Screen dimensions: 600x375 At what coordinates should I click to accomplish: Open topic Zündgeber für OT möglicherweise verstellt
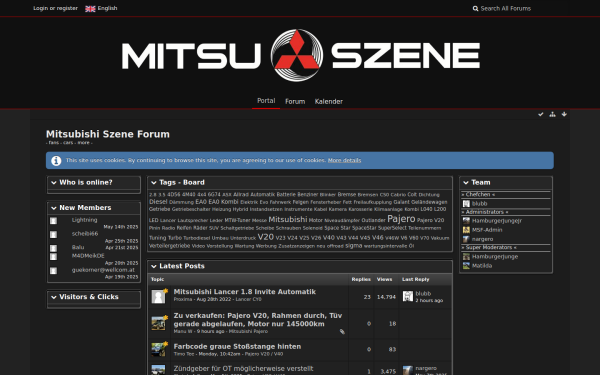(x=243, y=368)
